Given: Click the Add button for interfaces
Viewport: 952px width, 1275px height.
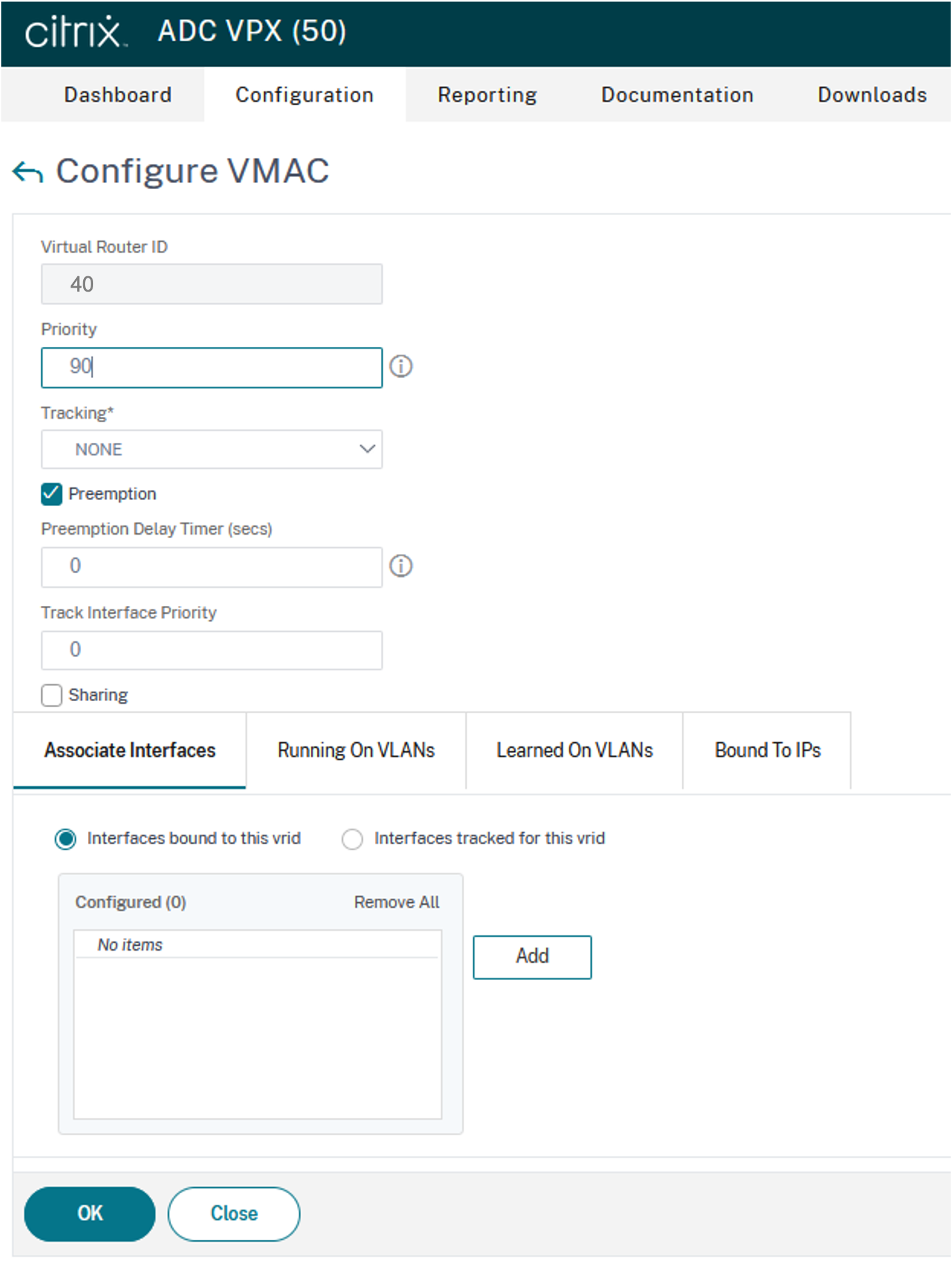Looking at the screenshot, I should point(532,957).
